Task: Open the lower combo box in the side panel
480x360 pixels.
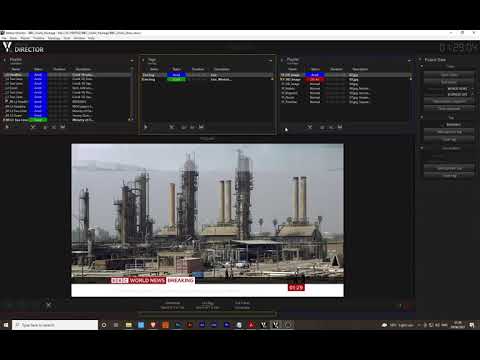Action: [460, 94]
